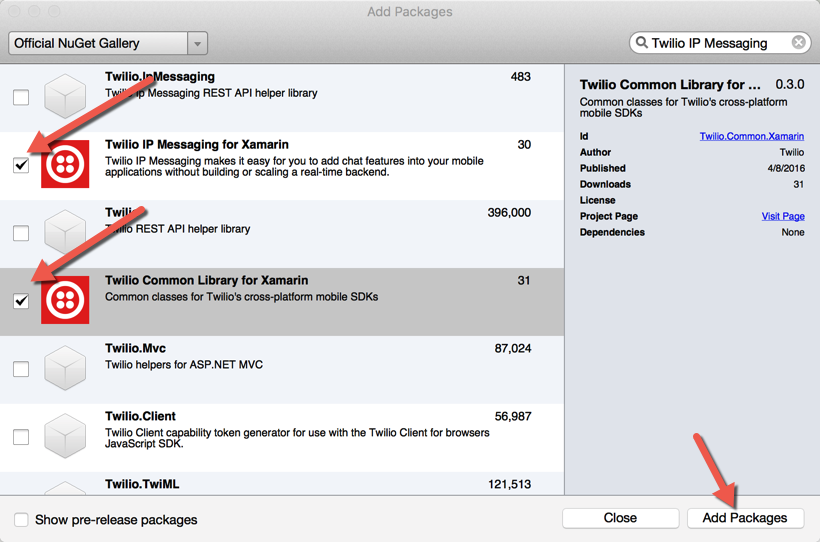
Task: Select the Twilio.Client package title
Action: [x=140, y=416]
